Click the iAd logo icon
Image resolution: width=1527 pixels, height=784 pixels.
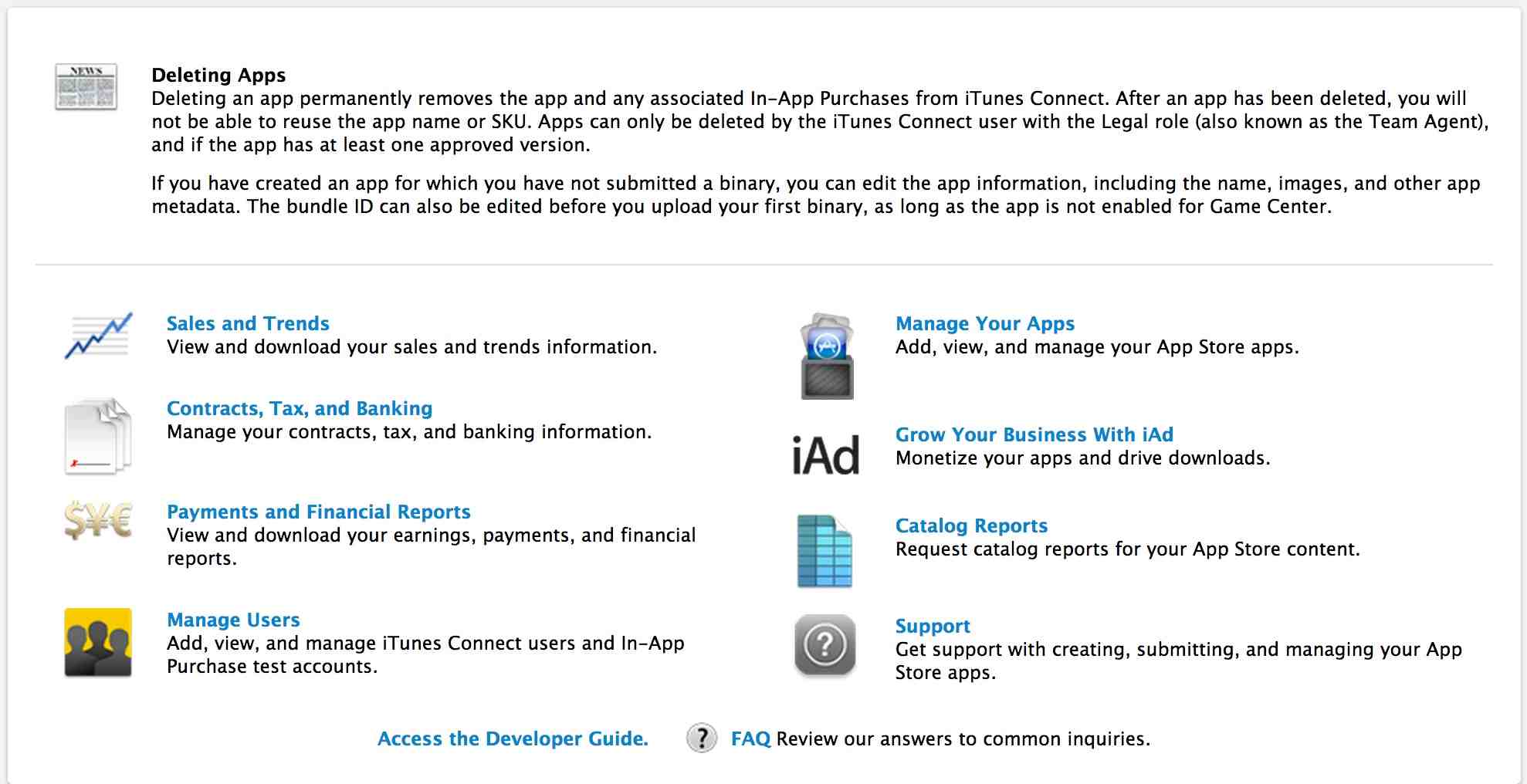pyautogui.click(x=825, y=455)
